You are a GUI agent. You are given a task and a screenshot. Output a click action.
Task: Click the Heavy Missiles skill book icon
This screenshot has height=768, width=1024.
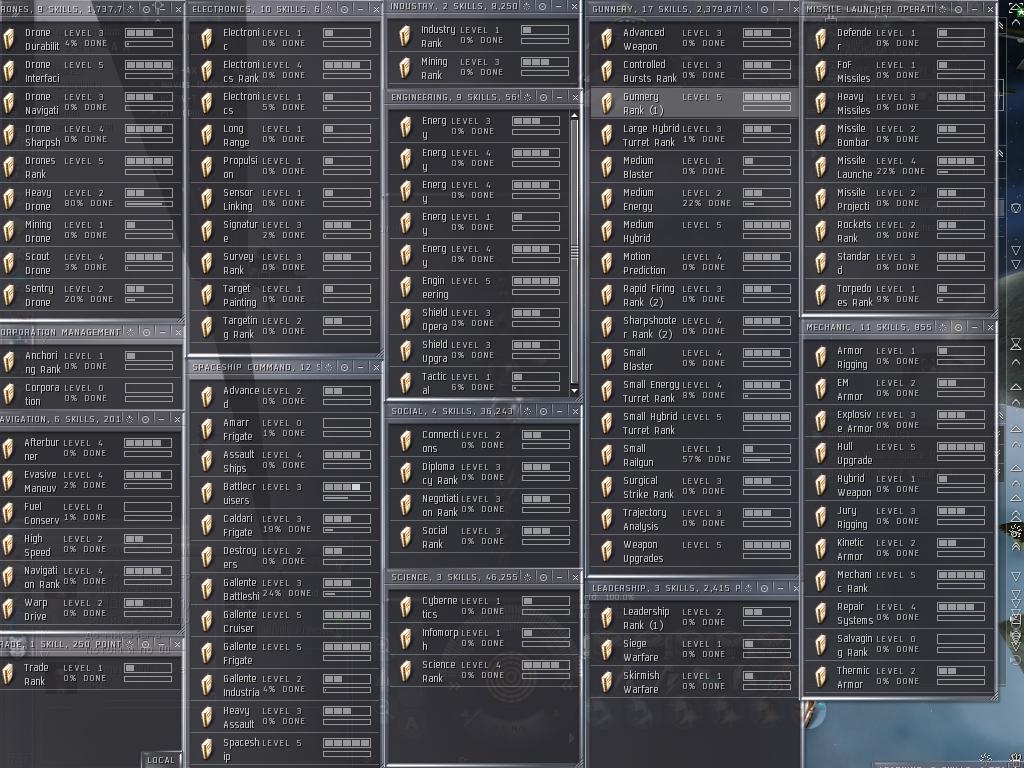coord(821,103)
